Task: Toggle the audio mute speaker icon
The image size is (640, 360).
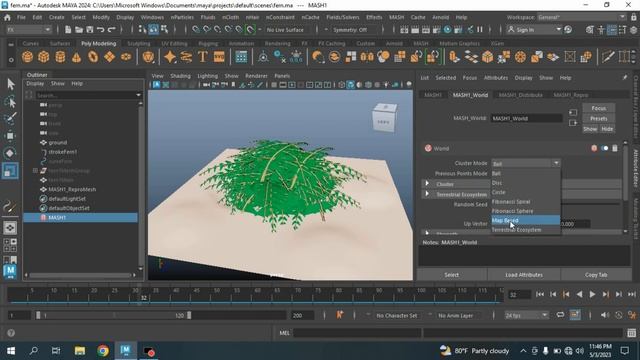Action: point(605,315)
